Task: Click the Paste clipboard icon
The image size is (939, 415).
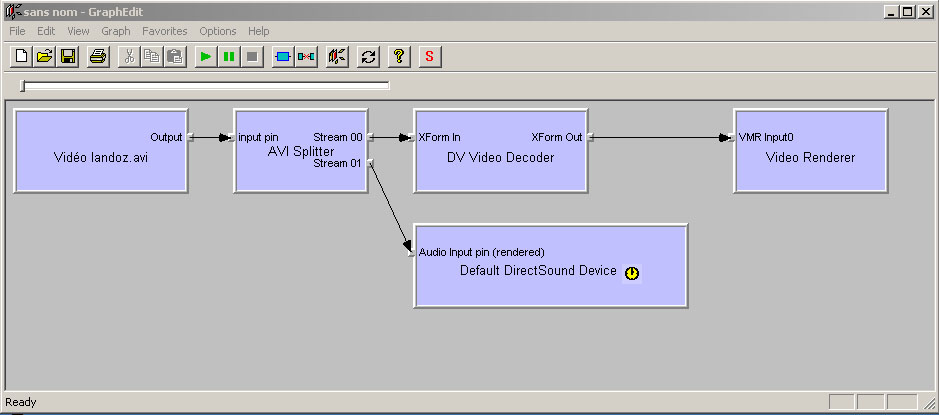Action: (x=175, y=57)
